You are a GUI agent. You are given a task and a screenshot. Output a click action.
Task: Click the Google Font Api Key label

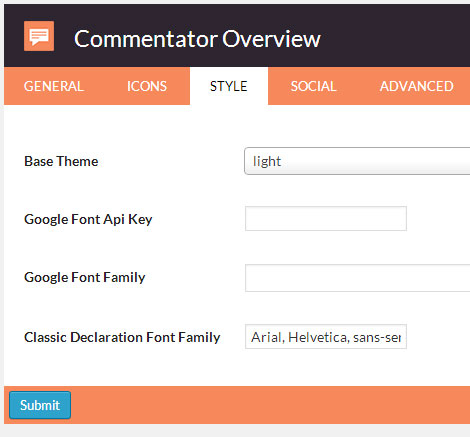pos(88,219)
